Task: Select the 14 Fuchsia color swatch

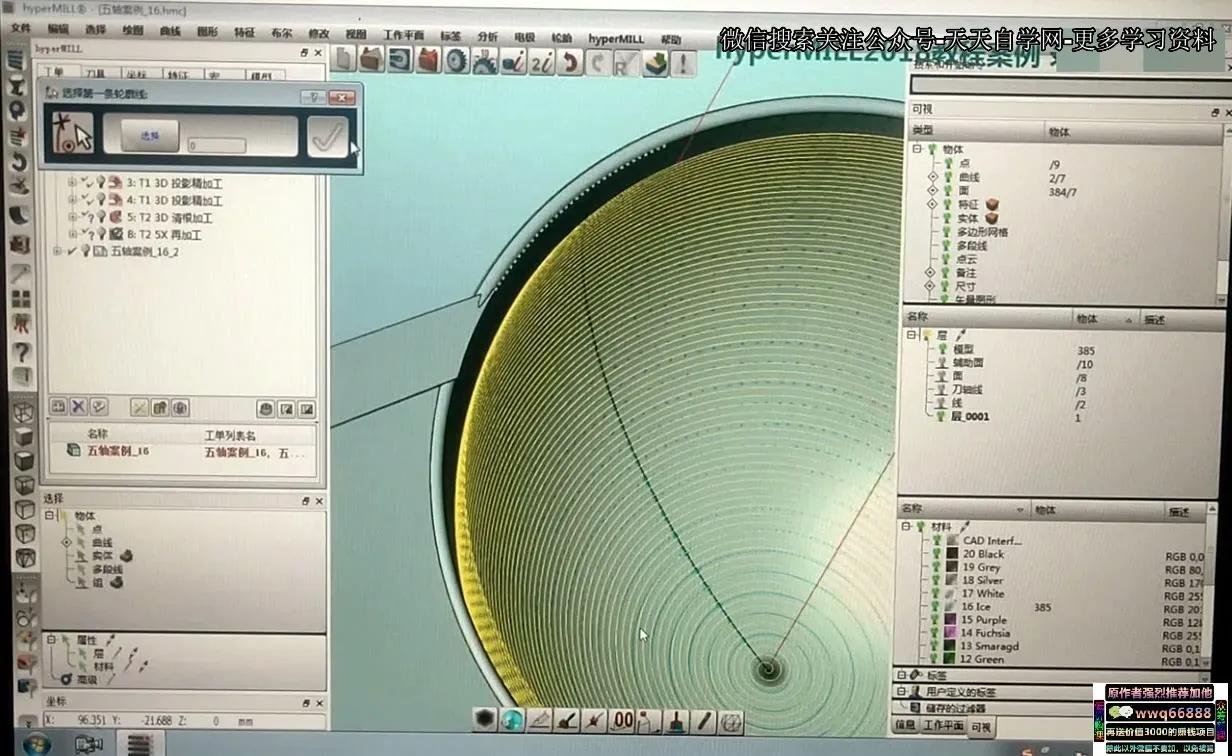Action: [x=951, y=633]
